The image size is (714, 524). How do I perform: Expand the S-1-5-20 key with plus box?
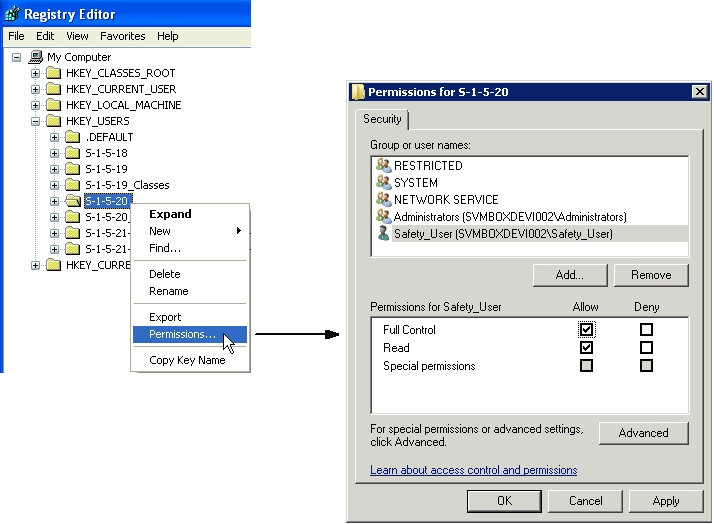[x=54, y=201]
